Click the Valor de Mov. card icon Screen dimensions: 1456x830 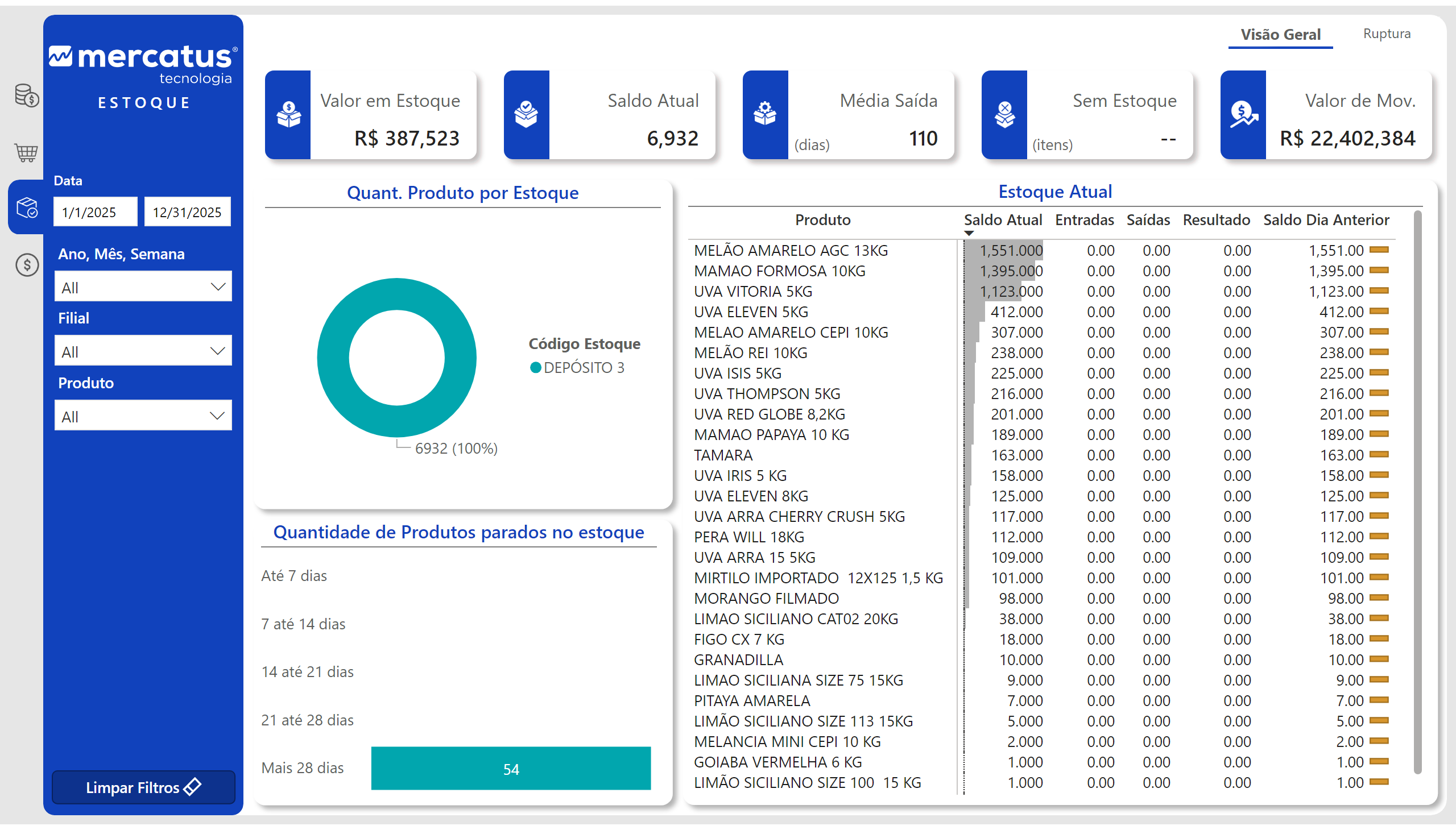point(1243,115)
